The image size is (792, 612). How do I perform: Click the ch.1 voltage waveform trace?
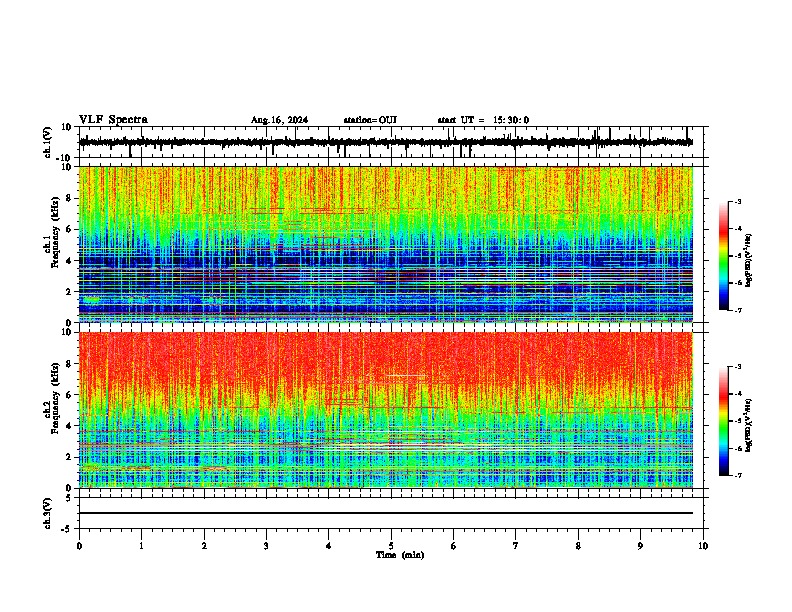coord(385,142)
